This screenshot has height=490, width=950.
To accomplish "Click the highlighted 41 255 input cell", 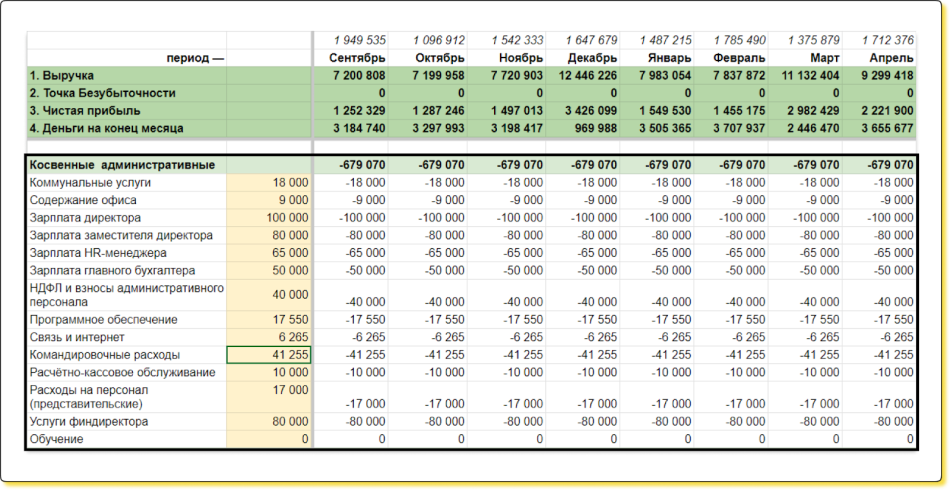I will tap(269, 354).
